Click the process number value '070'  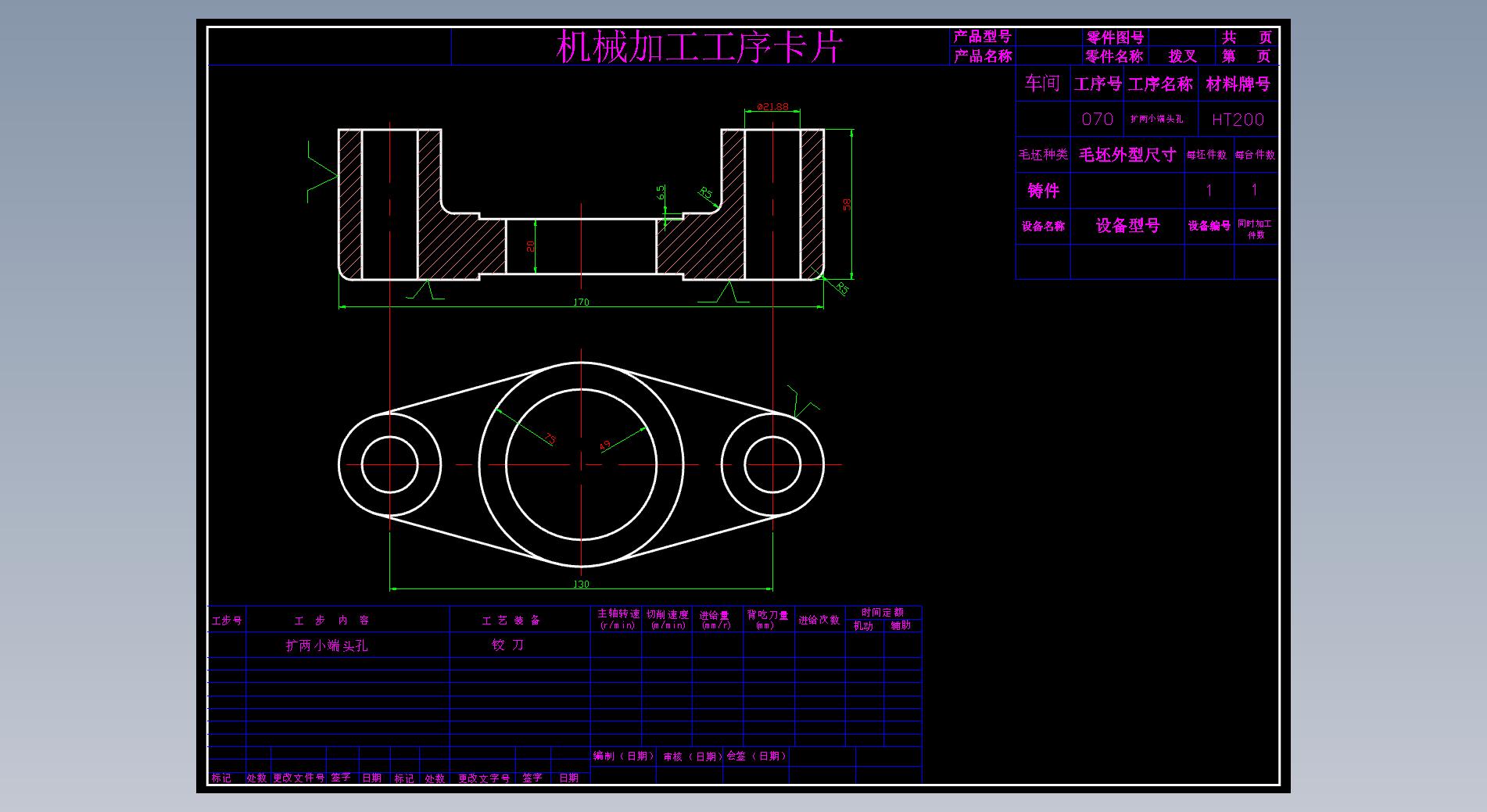[1097, 119]
